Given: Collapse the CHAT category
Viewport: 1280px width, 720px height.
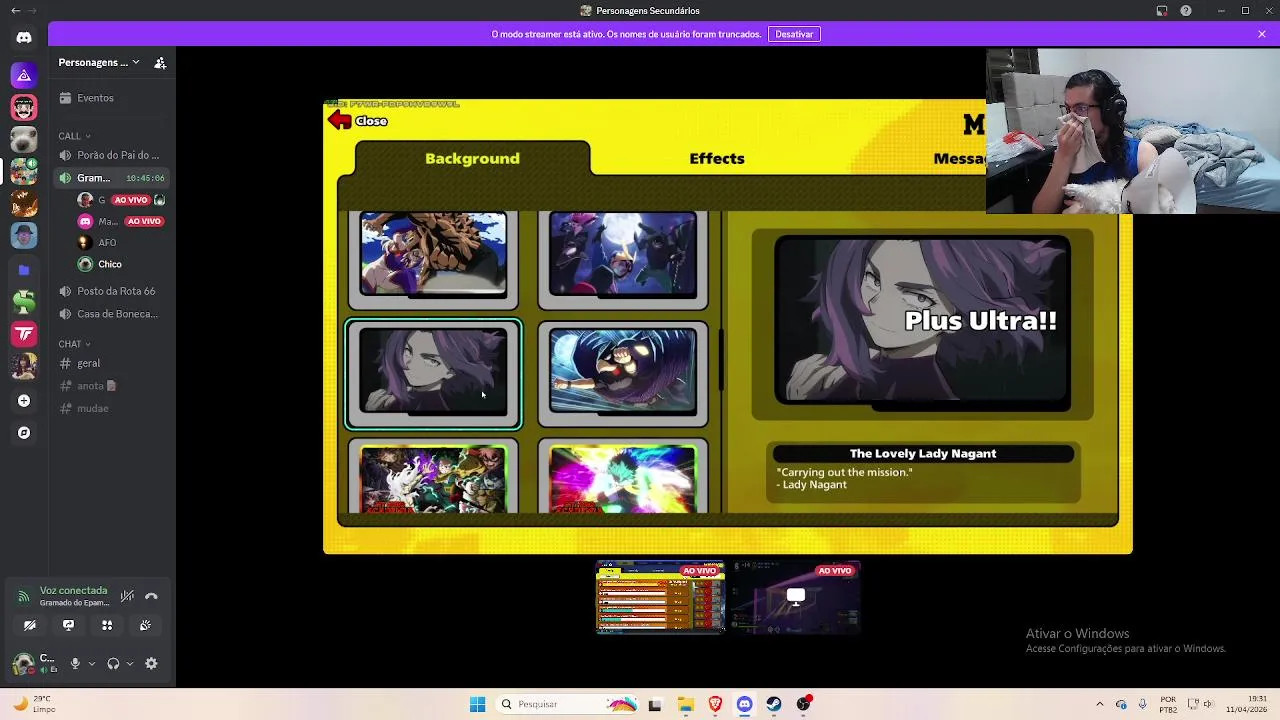Looking at the screenshot, I should click(x=74, y=344).
